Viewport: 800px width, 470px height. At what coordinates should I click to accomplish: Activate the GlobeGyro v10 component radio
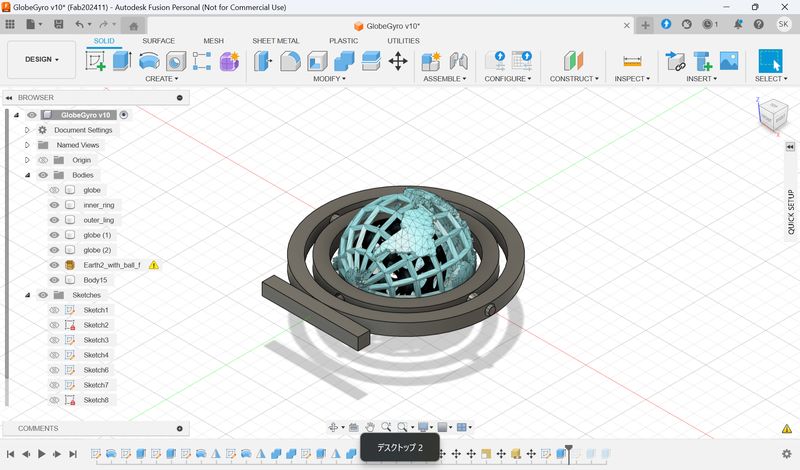124,115
